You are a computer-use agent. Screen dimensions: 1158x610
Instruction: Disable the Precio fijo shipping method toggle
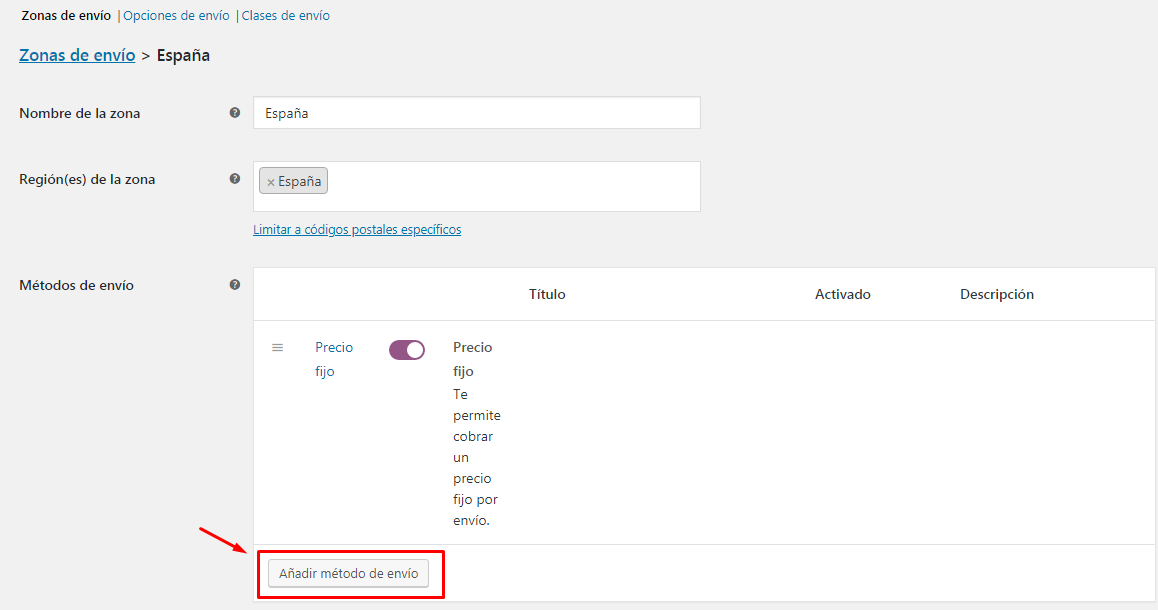(x=407, y=349)
